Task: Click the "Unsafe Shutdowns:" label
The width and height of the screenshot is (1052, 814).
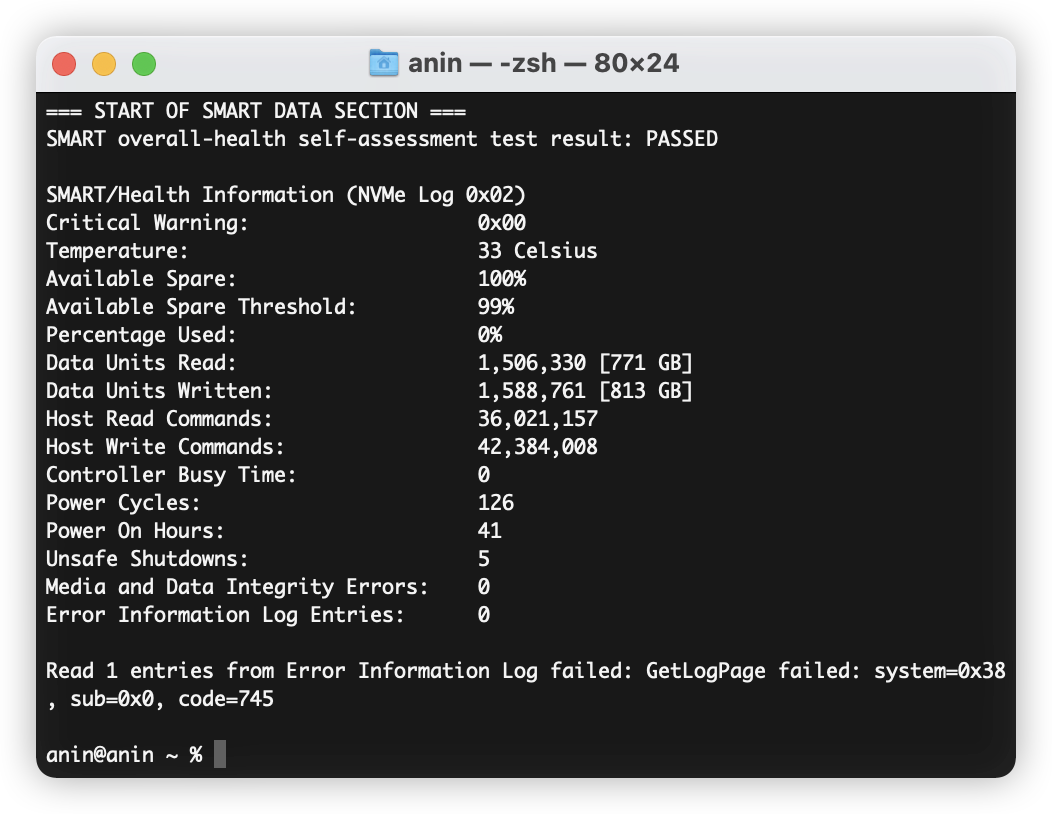Action: point(147,559)
